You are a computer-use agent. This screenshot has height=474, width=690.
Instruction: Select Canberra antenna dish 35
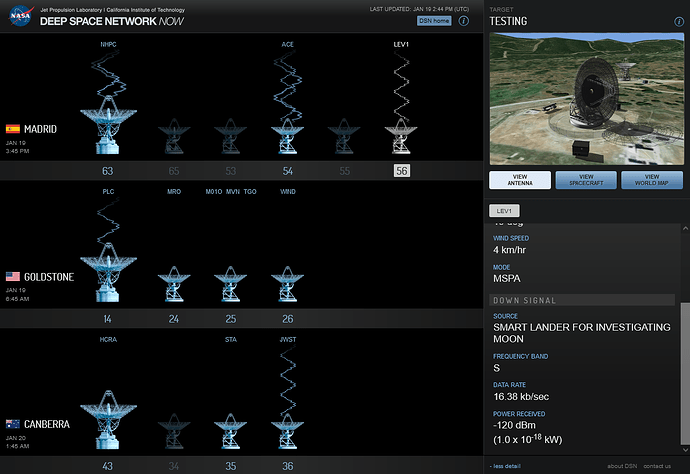pos(230,431)
